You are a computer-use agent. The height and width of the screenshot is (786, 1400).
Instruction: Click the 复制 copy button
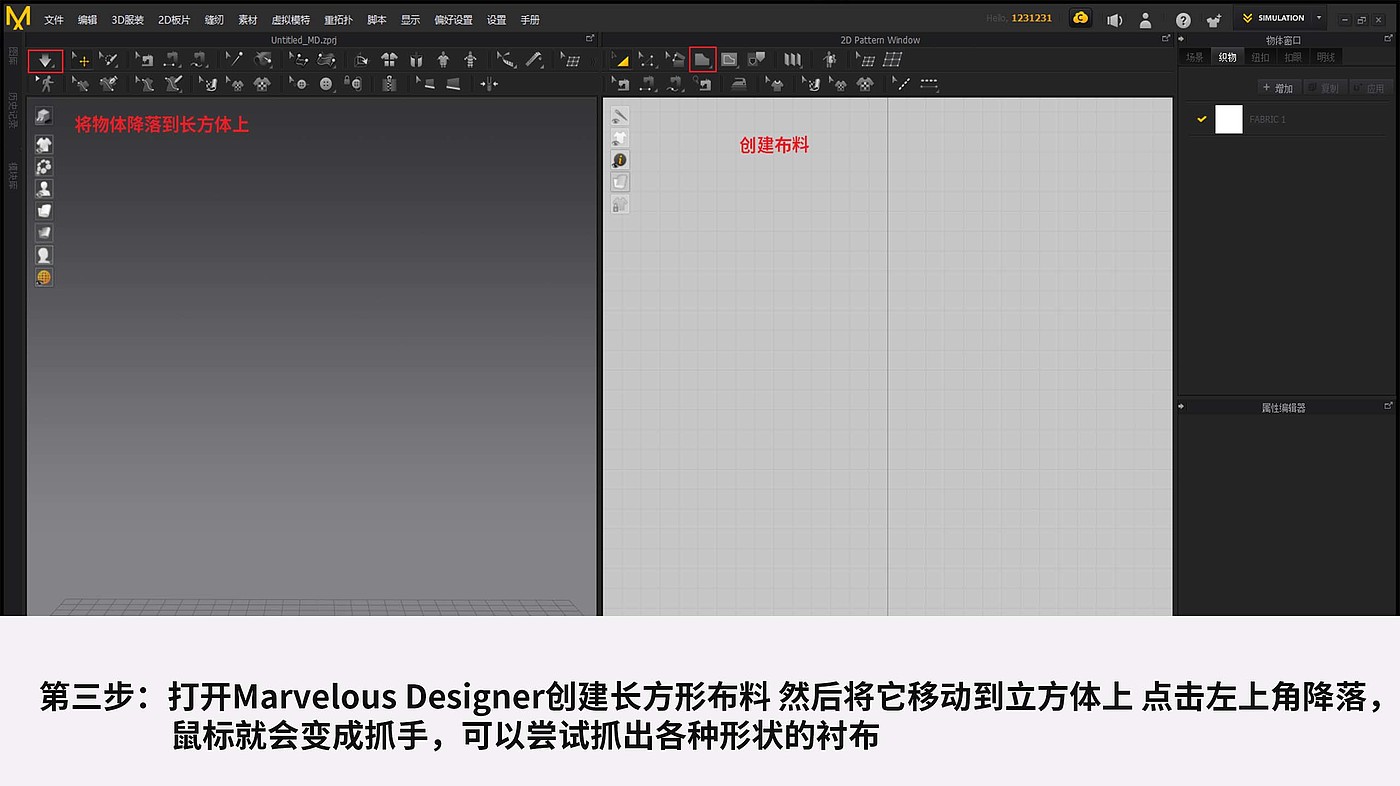coord(1325,88)
